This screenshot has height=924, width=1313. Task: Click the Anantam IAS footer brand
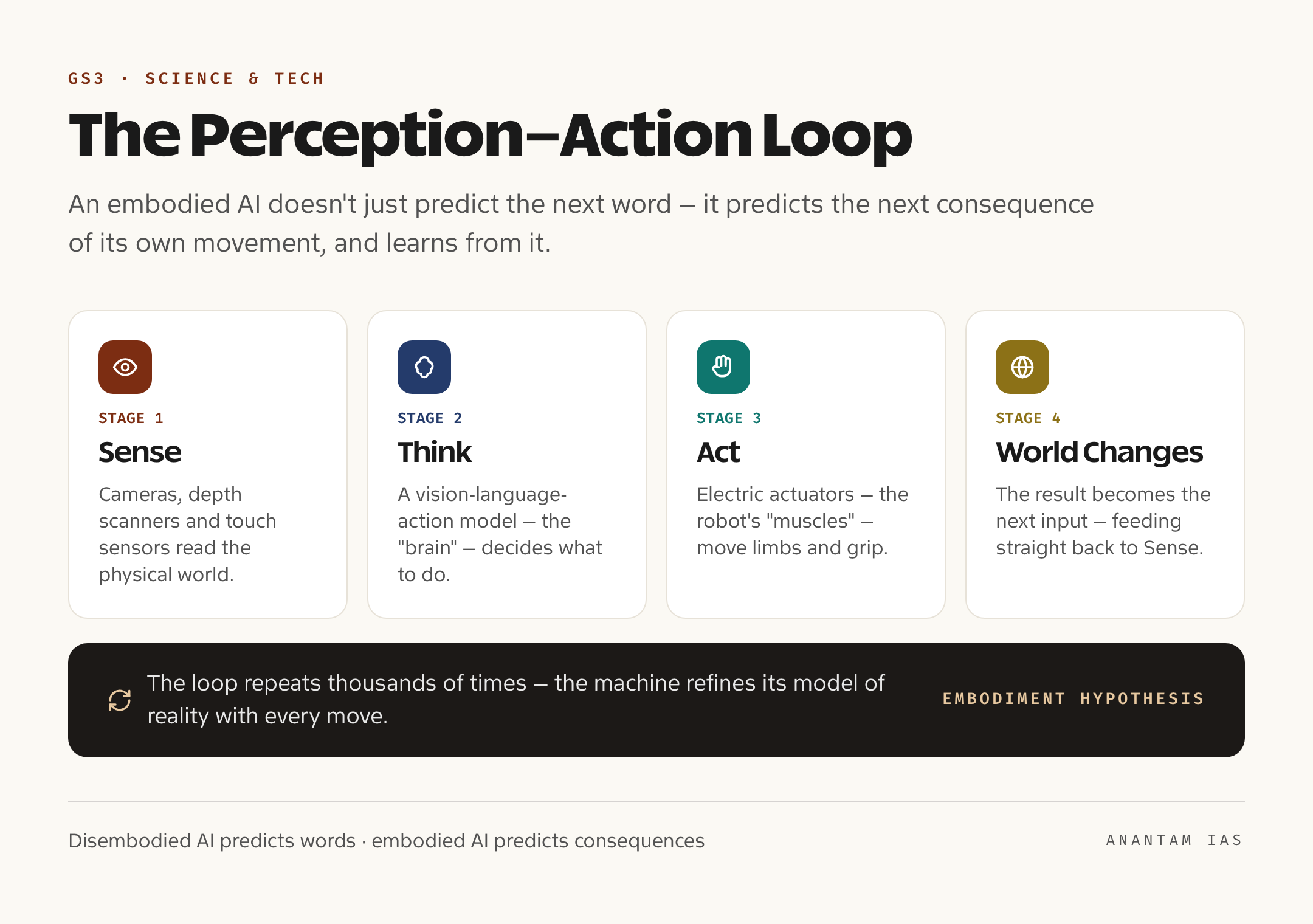(x=1174, y=840)
